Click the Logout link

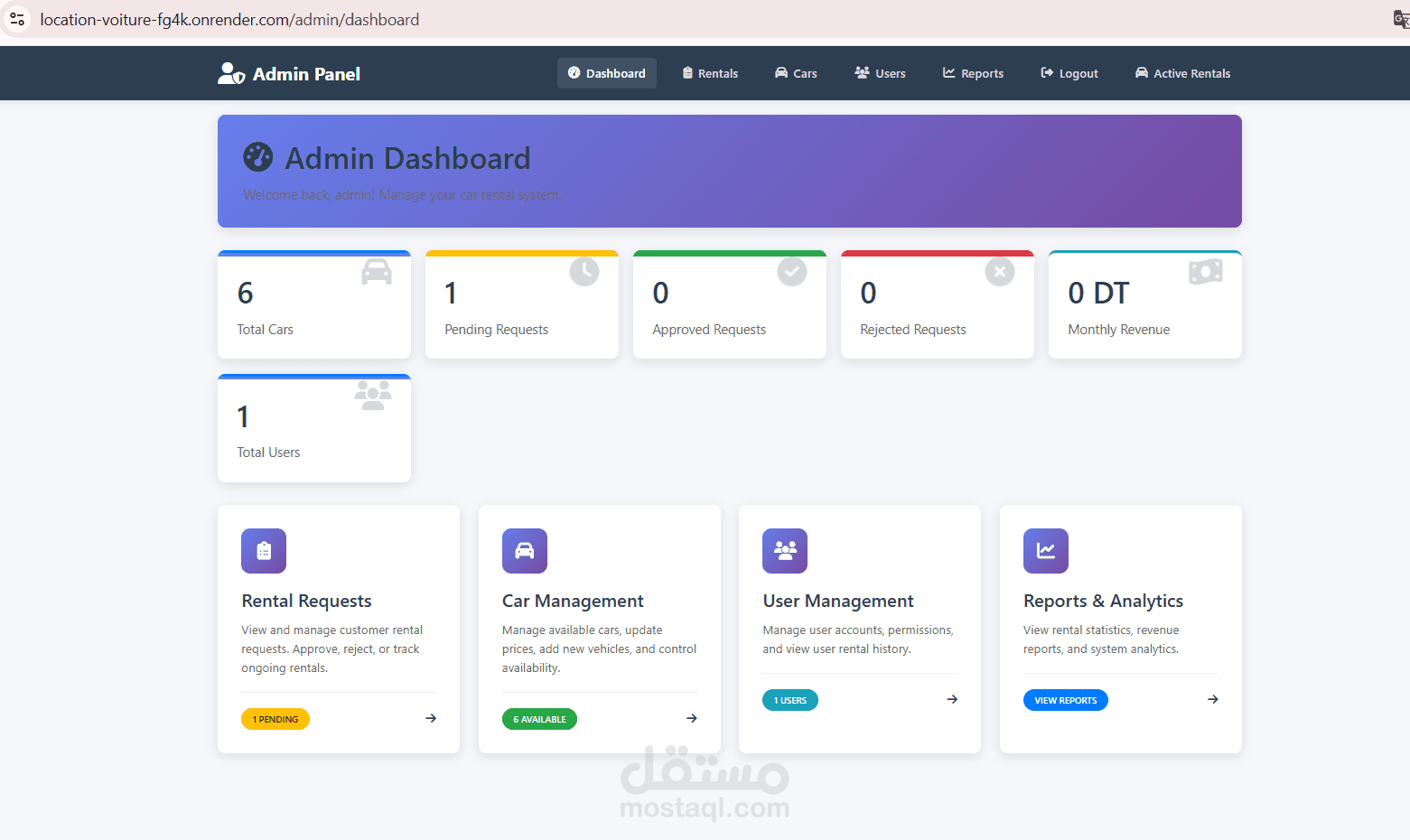[x=1069, y=73]
